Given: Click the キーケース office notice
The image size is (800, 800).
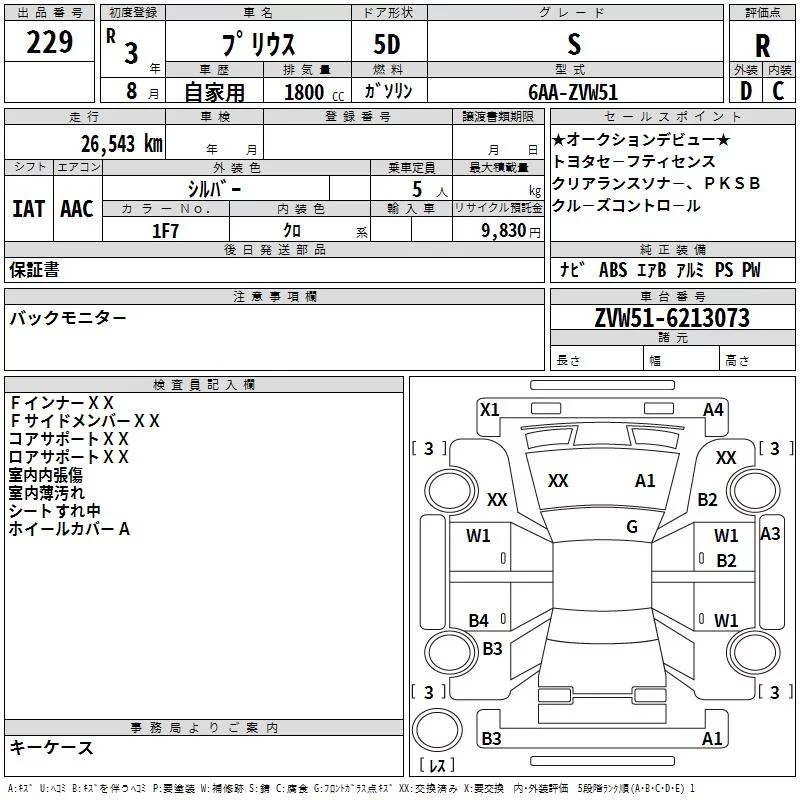Looking at the screenshot, I should (x=51, y=747).
